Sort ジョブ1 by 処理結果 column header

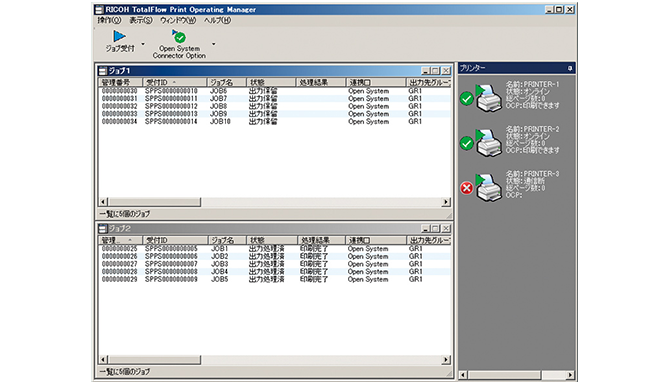[x=320, y=82]
